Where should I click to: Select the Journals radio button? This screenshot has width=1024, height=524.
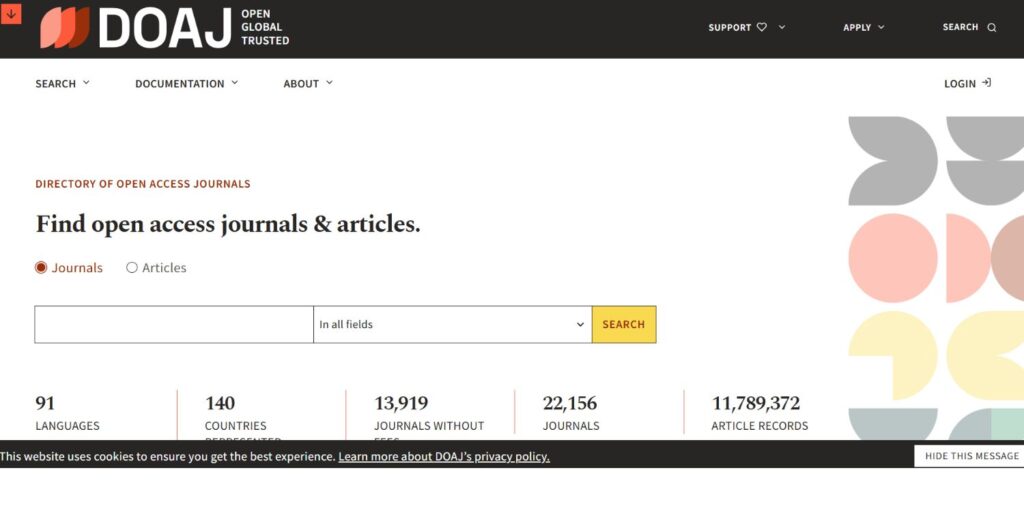pos(41,268)
